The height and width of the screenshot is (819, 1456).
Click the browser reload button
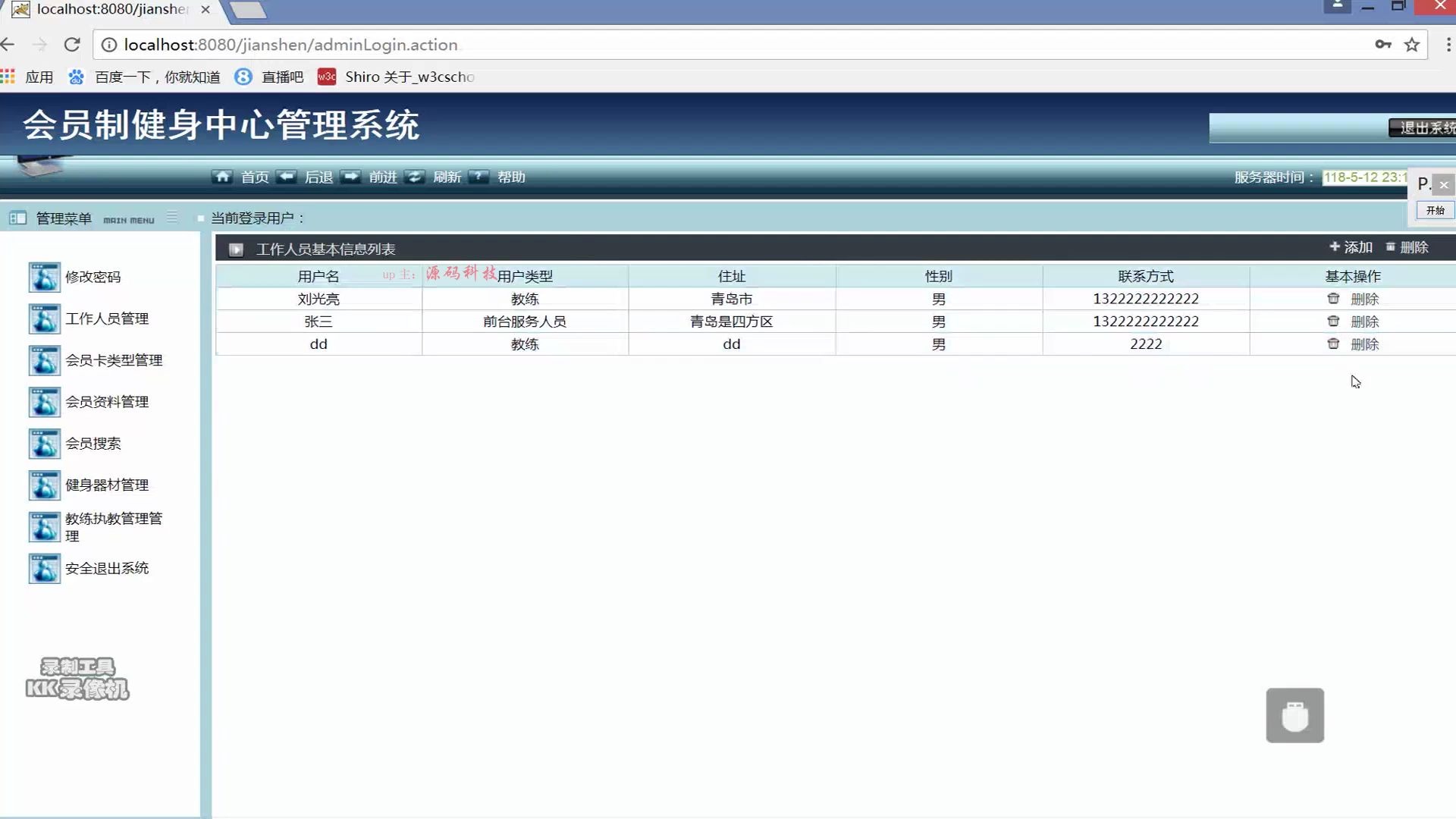pos(72,45)
